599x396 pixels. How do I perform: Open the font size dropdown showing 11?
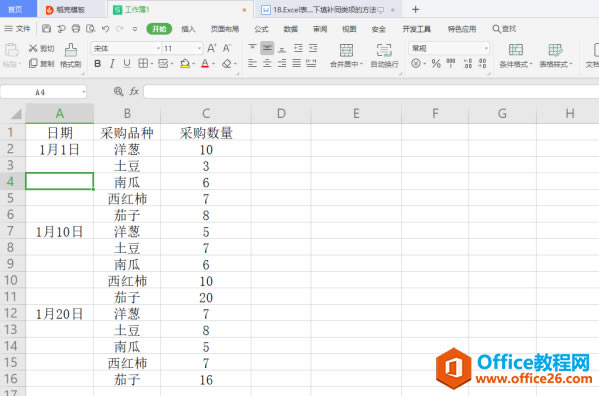tap(199, 48)
